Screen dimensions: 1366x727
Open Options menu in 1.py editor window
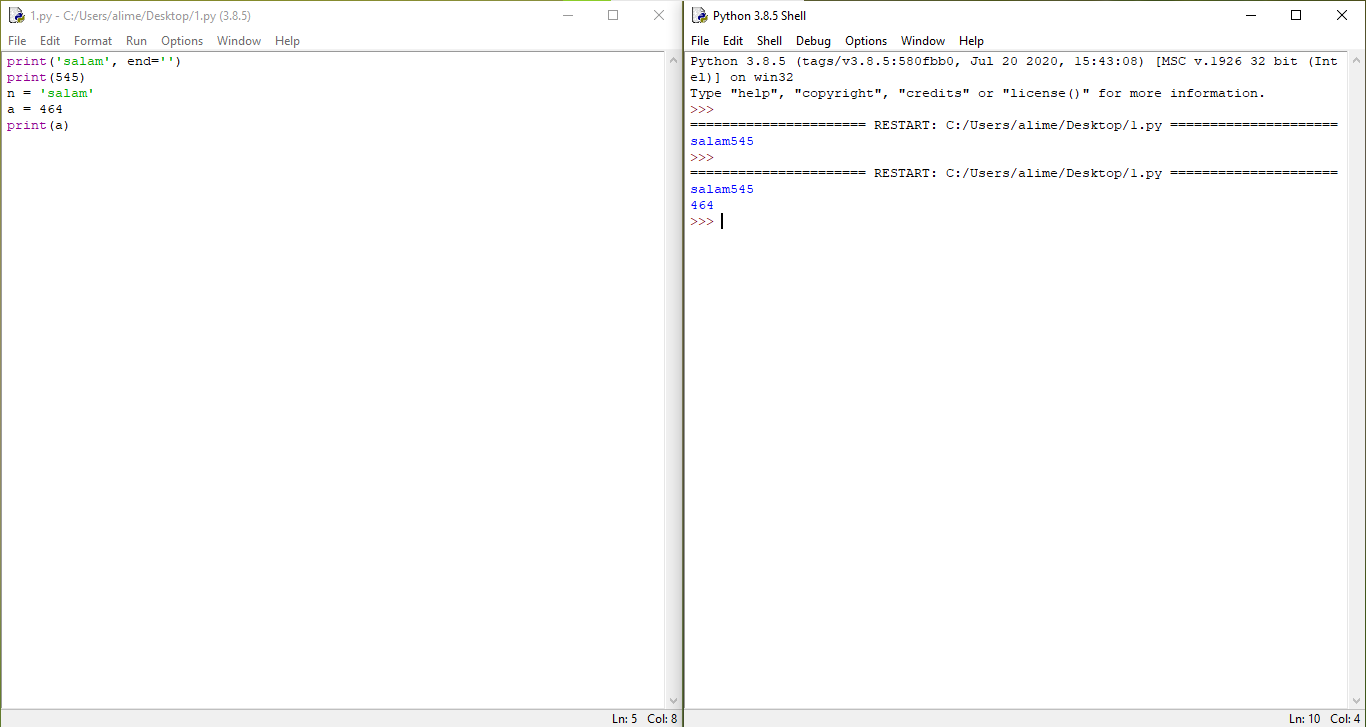(x=182, y=41)
